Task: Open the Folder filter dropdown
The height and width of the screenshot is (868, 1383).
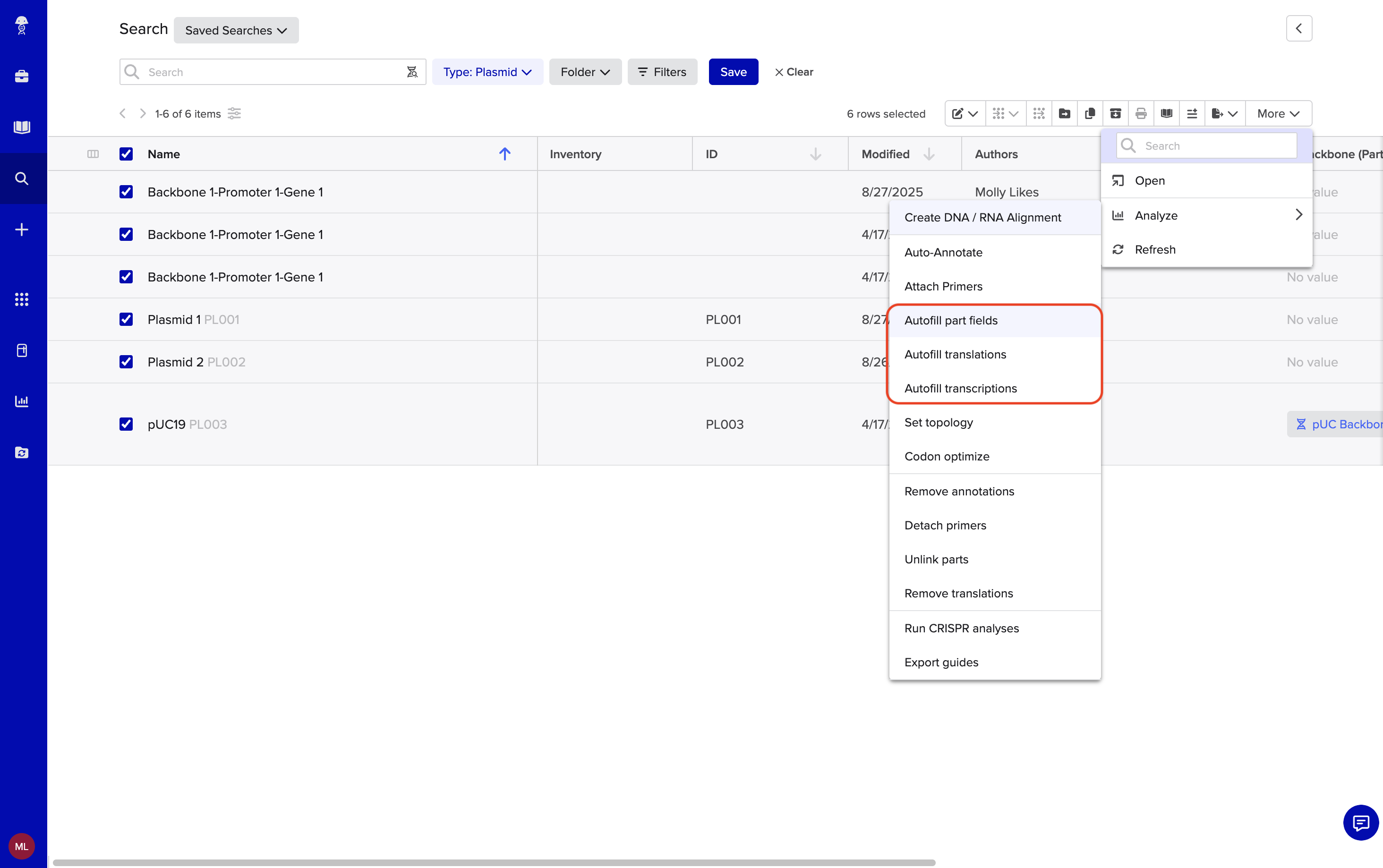Action: 584,72
